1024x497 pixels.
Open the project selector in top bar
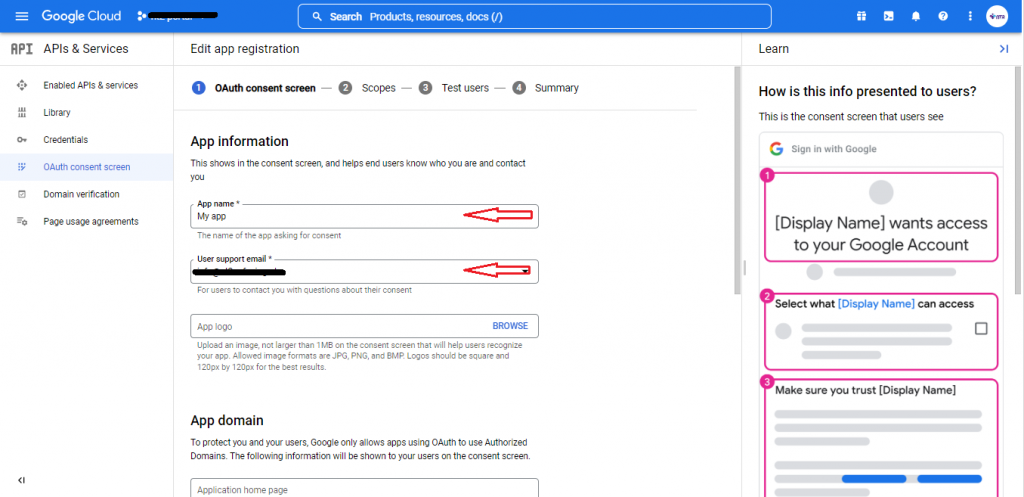[x=176, y=16]
